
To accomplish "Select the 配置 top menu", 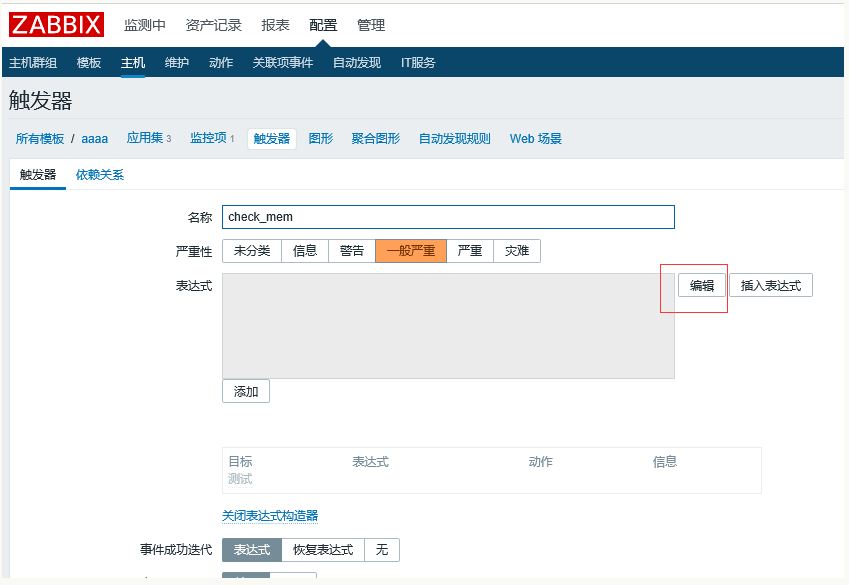I will click(x=323, y=25).
